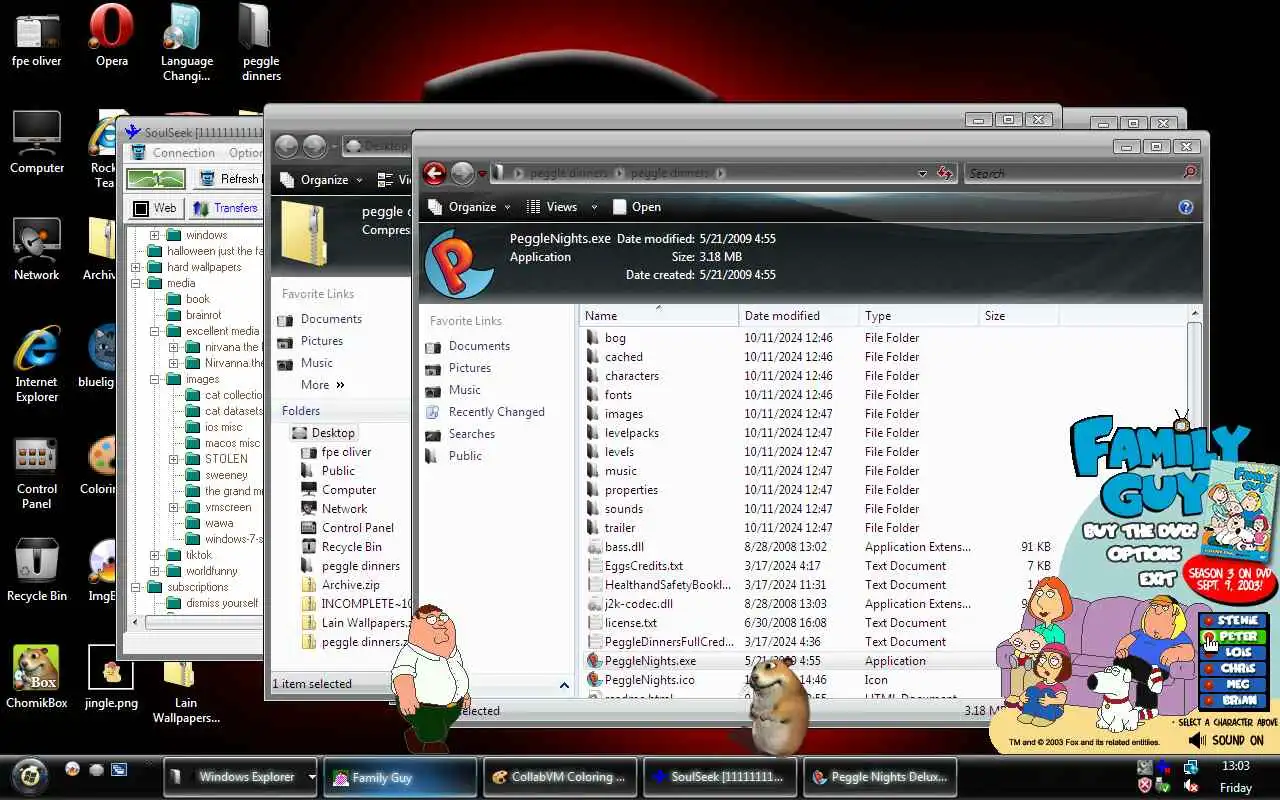Screen dimensions: 1280x800
Task: Select the Lain Wallpapers desktop archive icon
Action: pos(186,690)
